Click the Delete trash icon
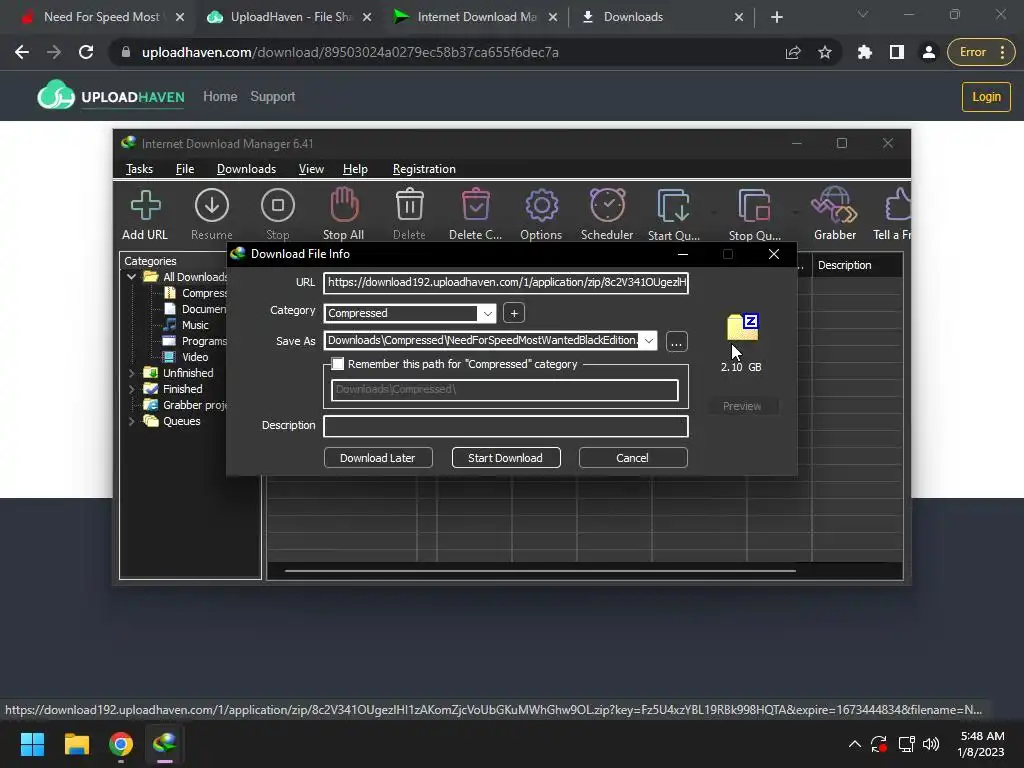The height and width of the screenshot is (768, 1024). (x=409, y=205)
